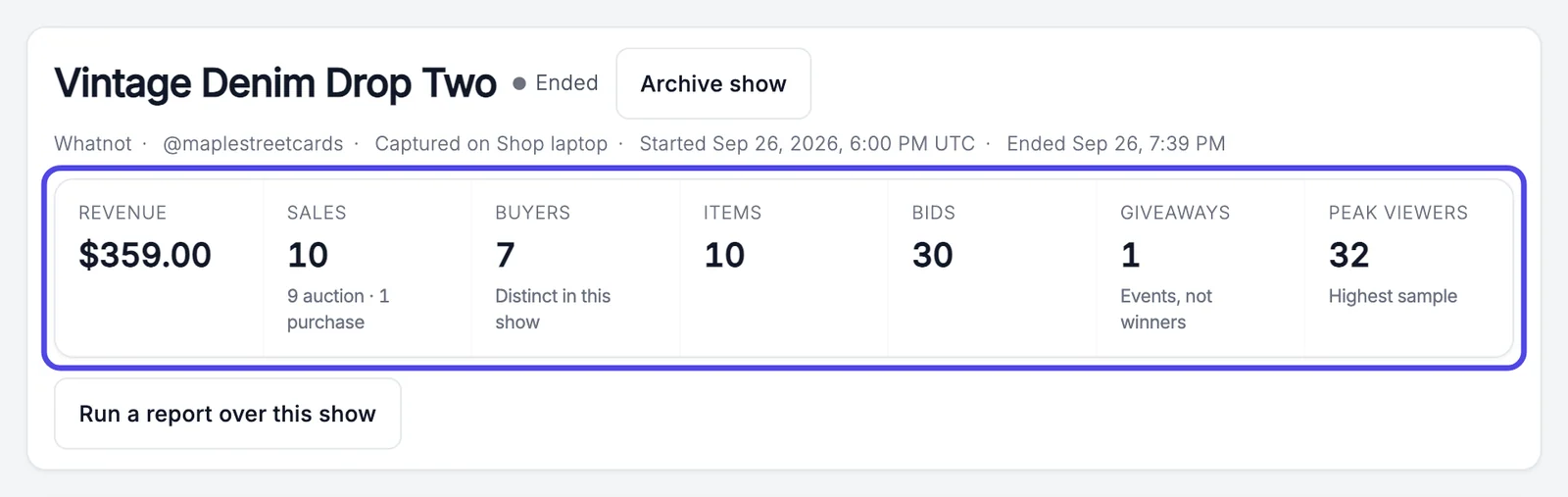
Task: Click the Ended Sep 26, 7:39 PM timestamp
Action: click(1116, 143)
